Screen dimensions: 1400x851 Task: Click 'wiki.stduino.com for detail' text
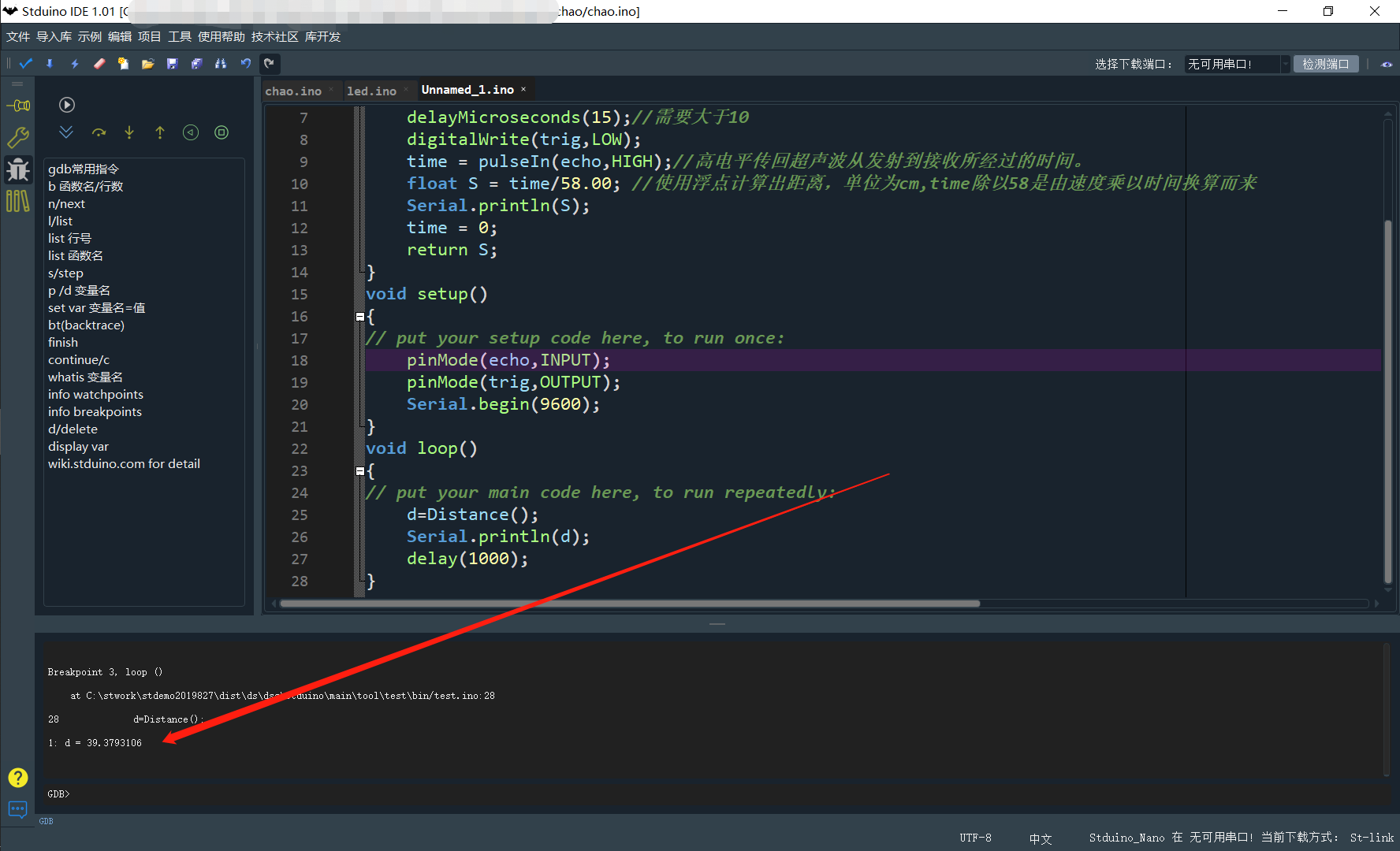pyautogui.click(x=124, y=464)
